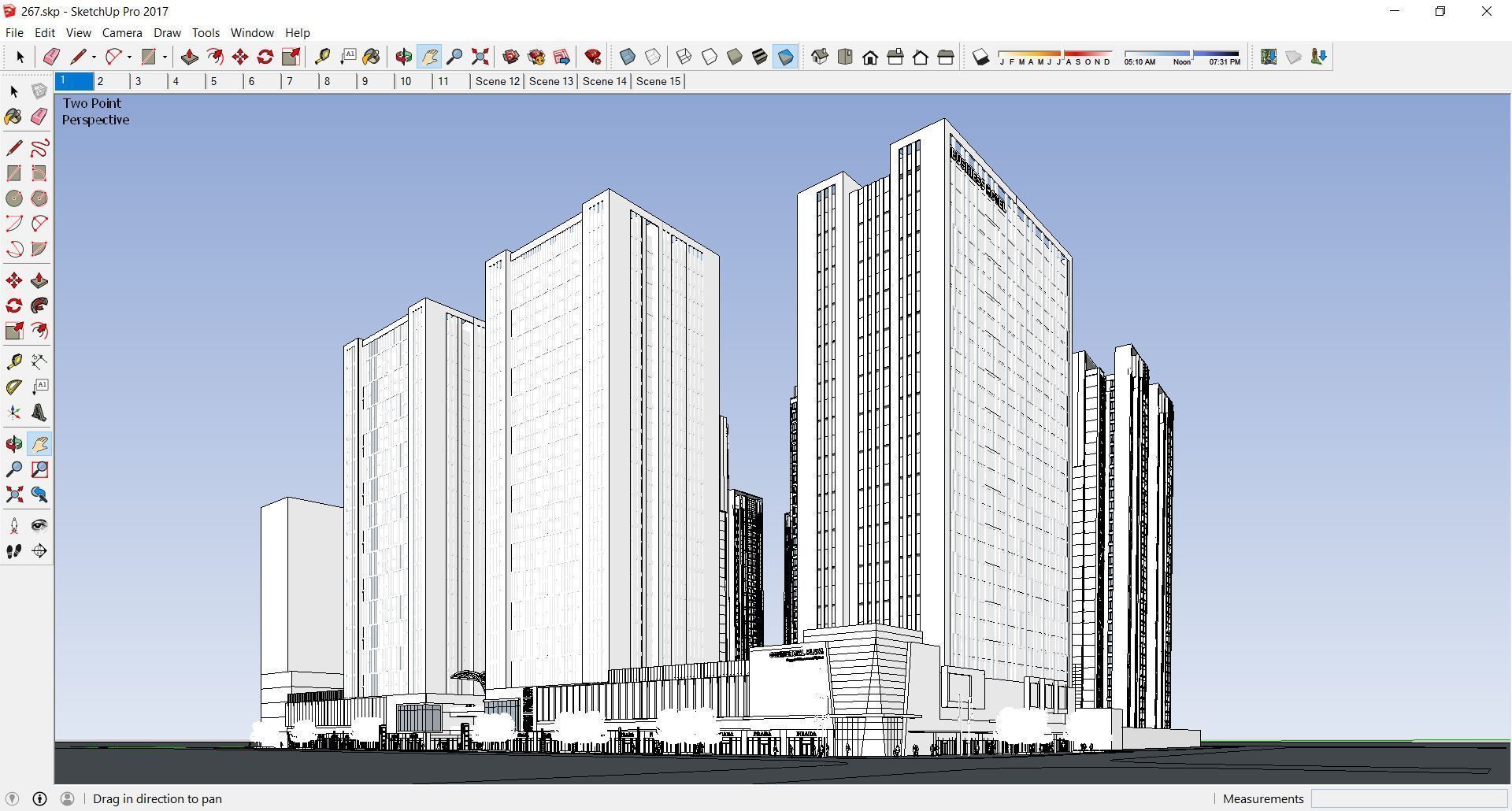Open the File menu
Image resolution: width=1512 pixels, height=811 pixels.
click(x=14, y=33)
